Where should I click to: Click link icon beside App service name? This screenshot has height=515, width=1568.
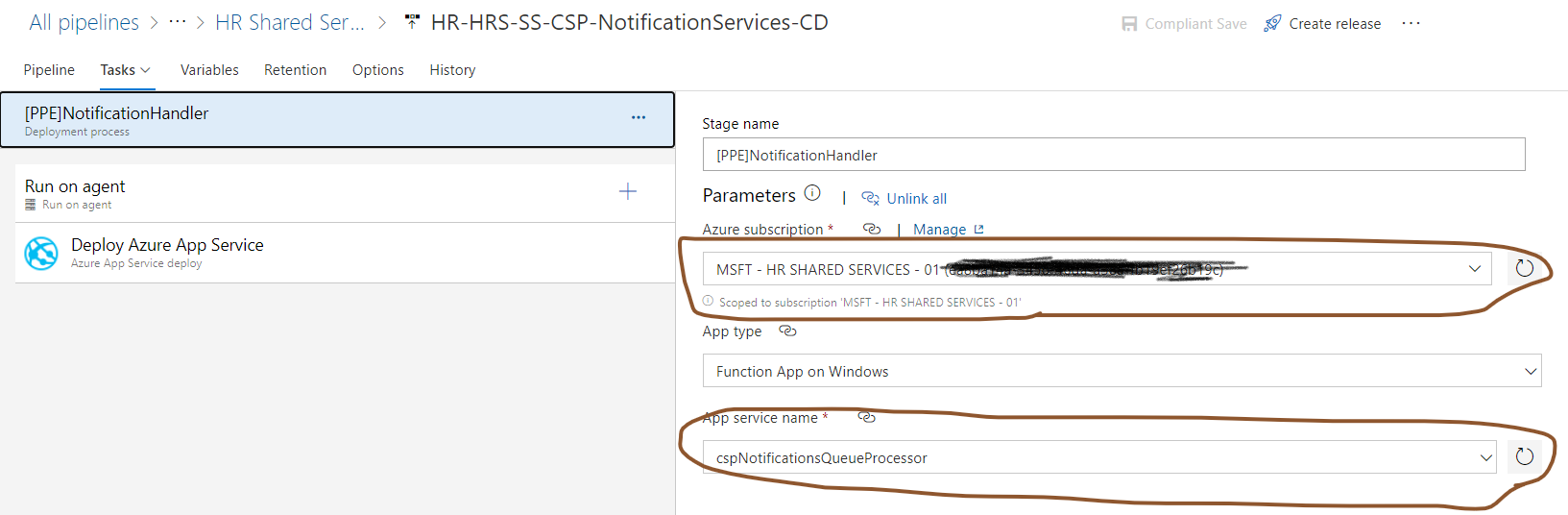[x=866, y=417]
